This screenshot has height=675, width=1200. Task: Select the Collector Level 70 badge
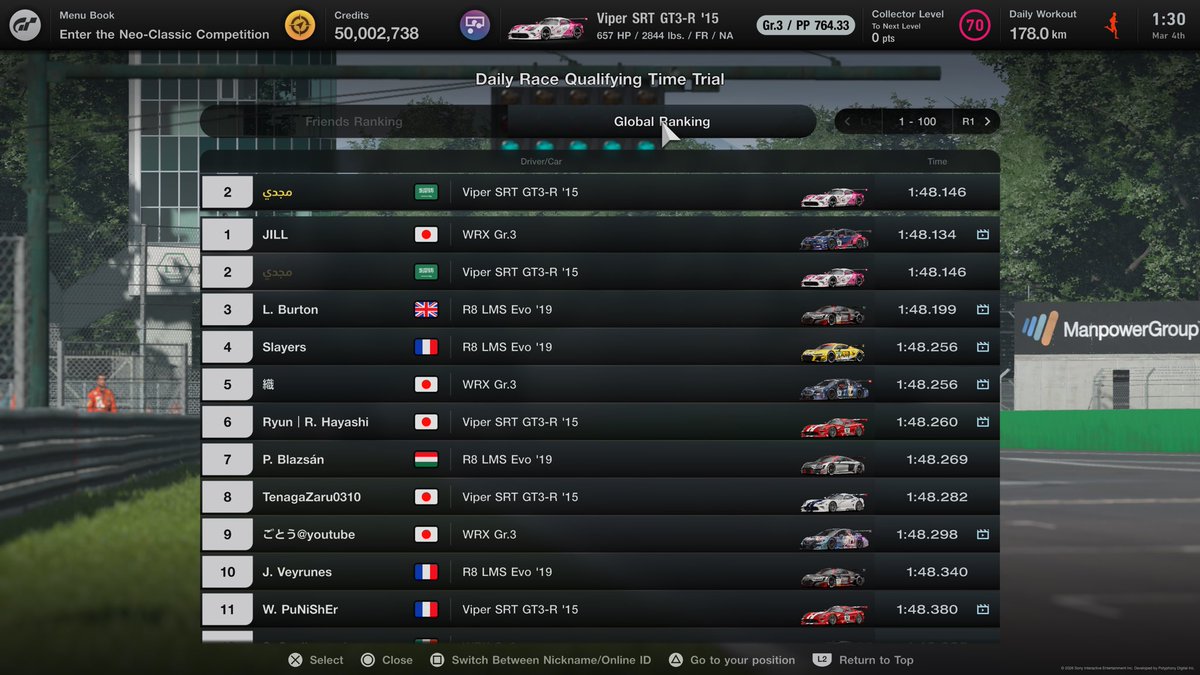[x=974, y=25]
